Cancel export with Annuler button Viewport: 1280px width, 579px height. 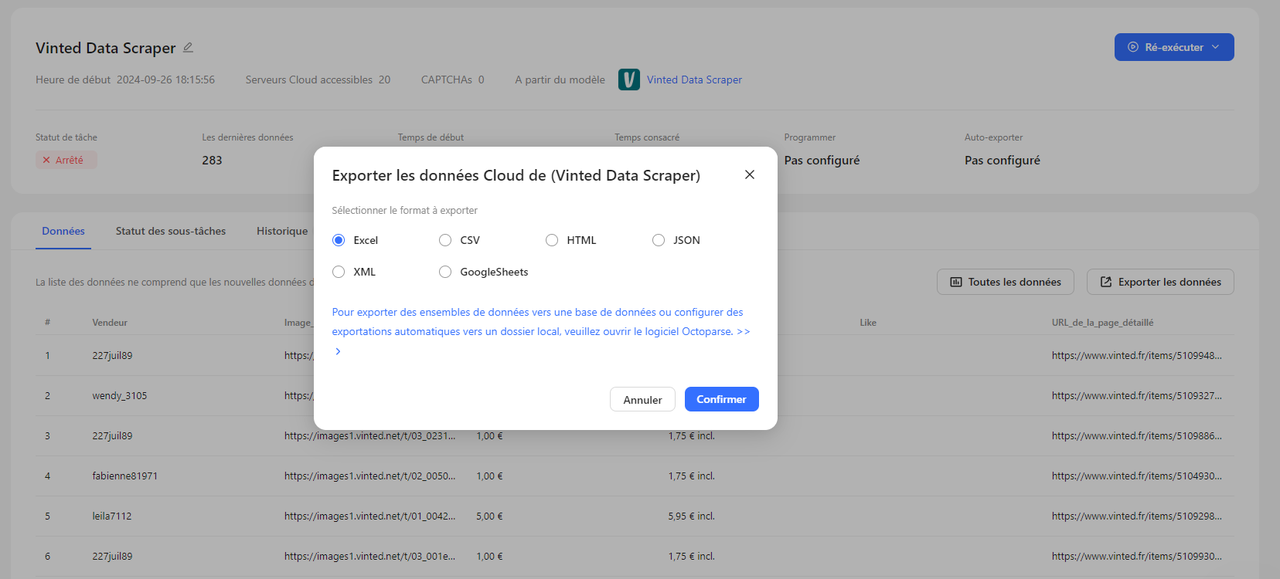642,399
